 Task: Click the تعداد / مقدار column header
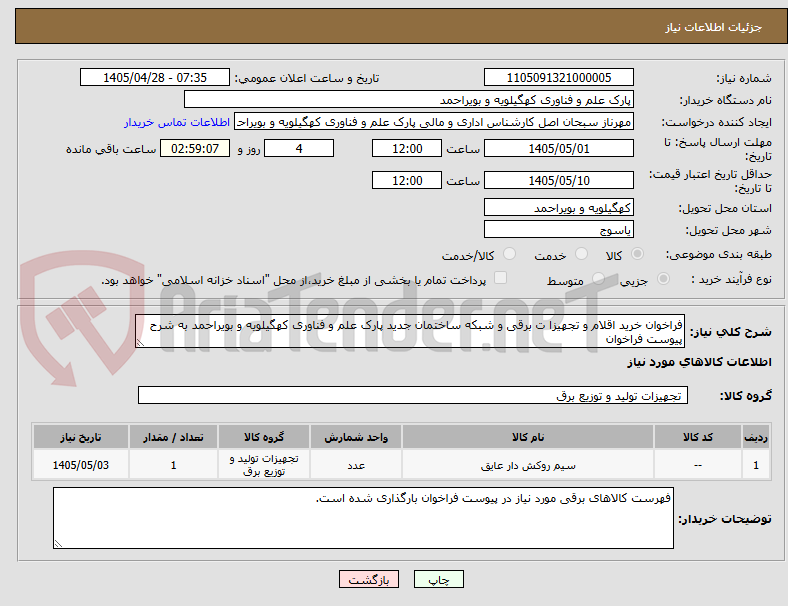pos(173,437)
